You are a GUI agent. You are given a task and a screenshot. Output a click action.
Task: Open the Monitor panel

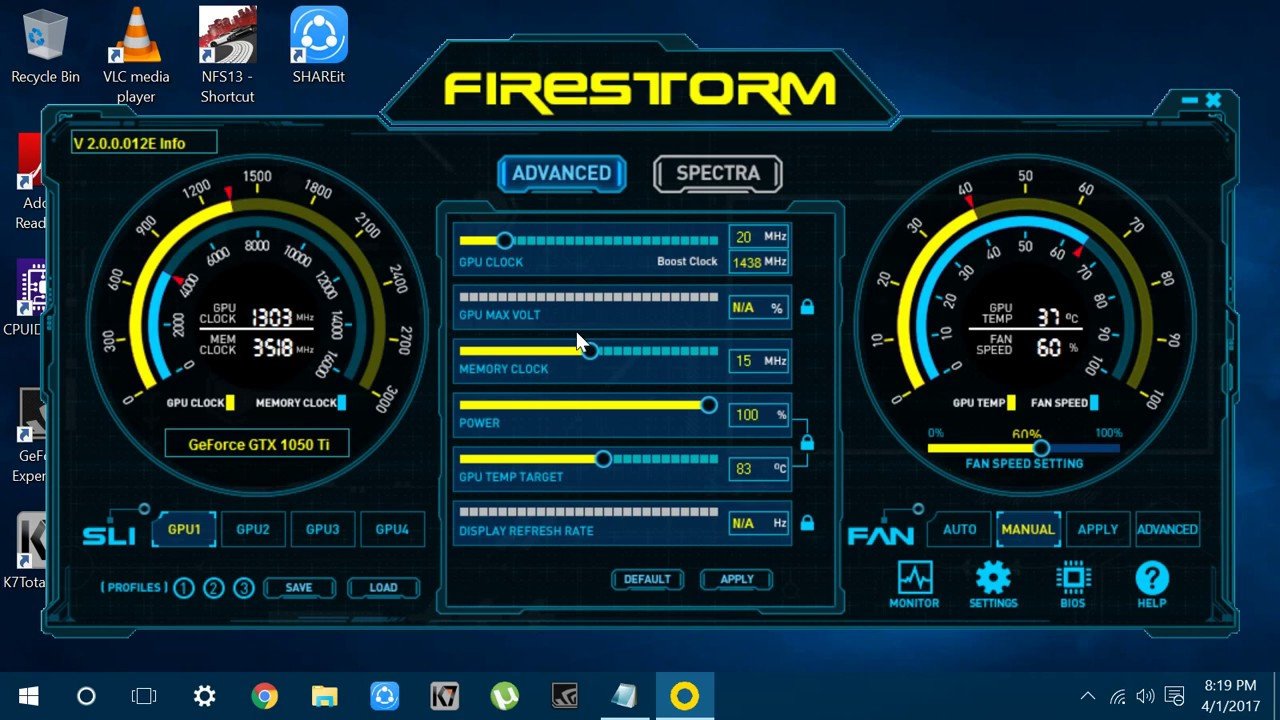(913, 578)
